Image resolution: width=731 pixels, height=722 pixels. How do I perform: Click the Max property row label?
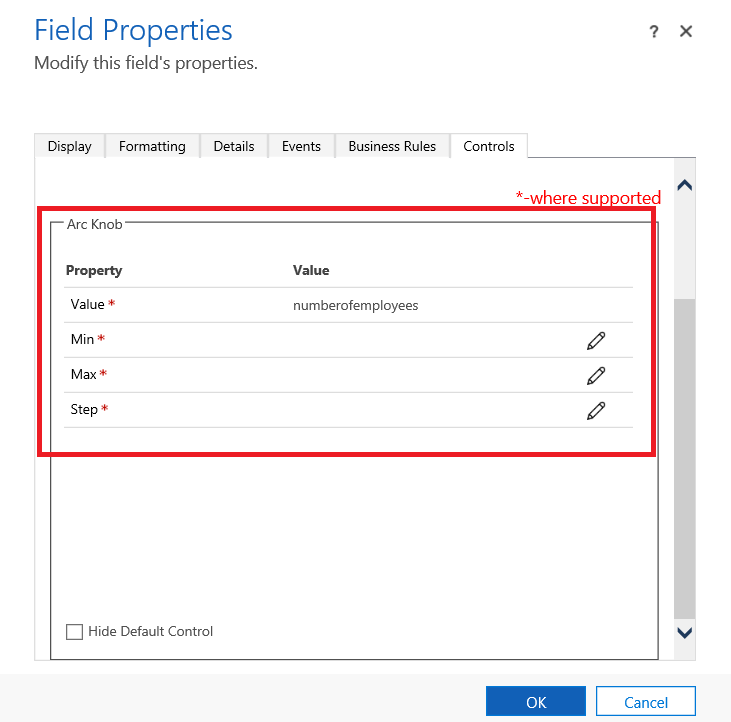83,374
